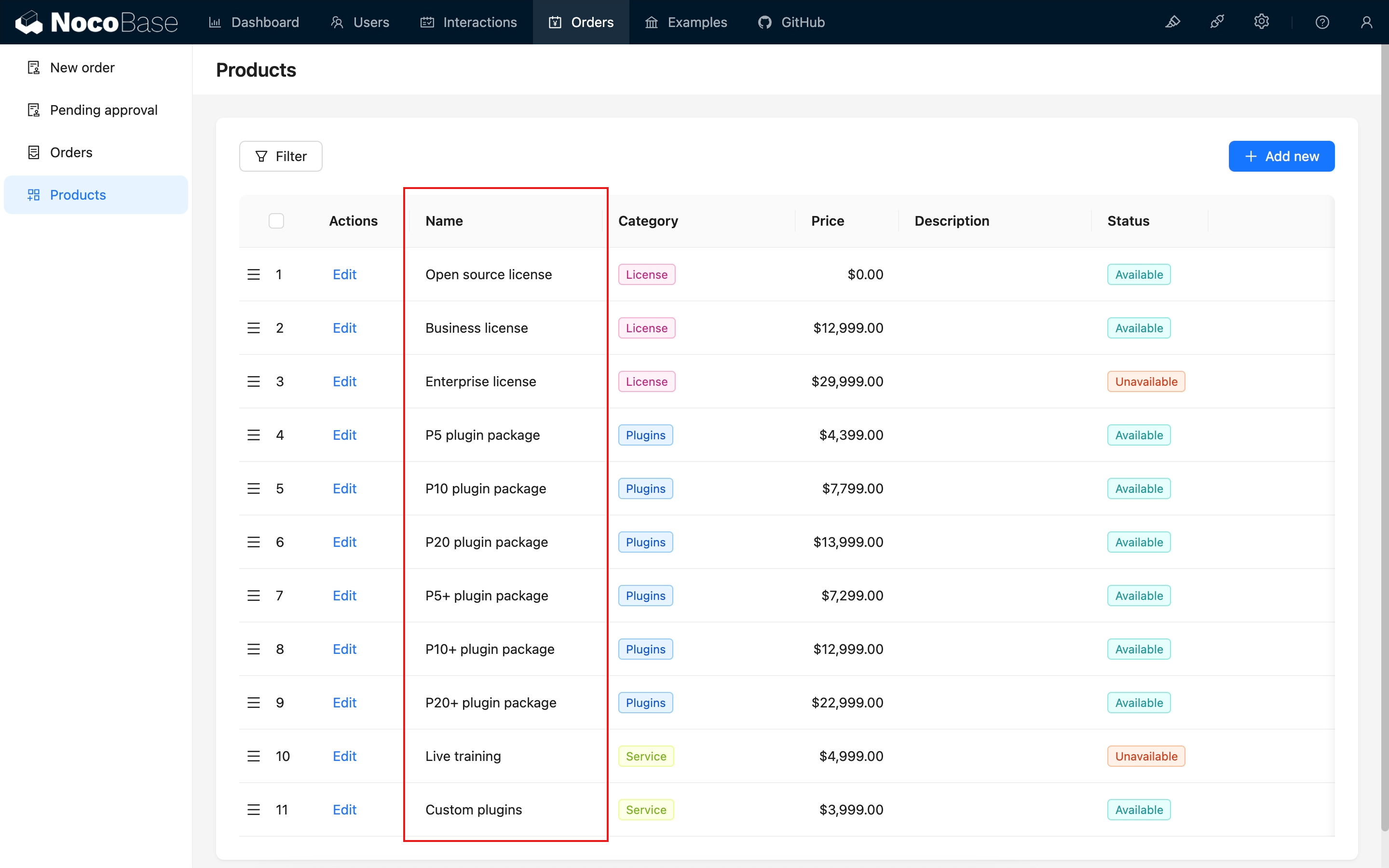The width and height of the screenshot is (1389, 868).
Task: Open New order in sidebar
Action: tap(82, 67)
